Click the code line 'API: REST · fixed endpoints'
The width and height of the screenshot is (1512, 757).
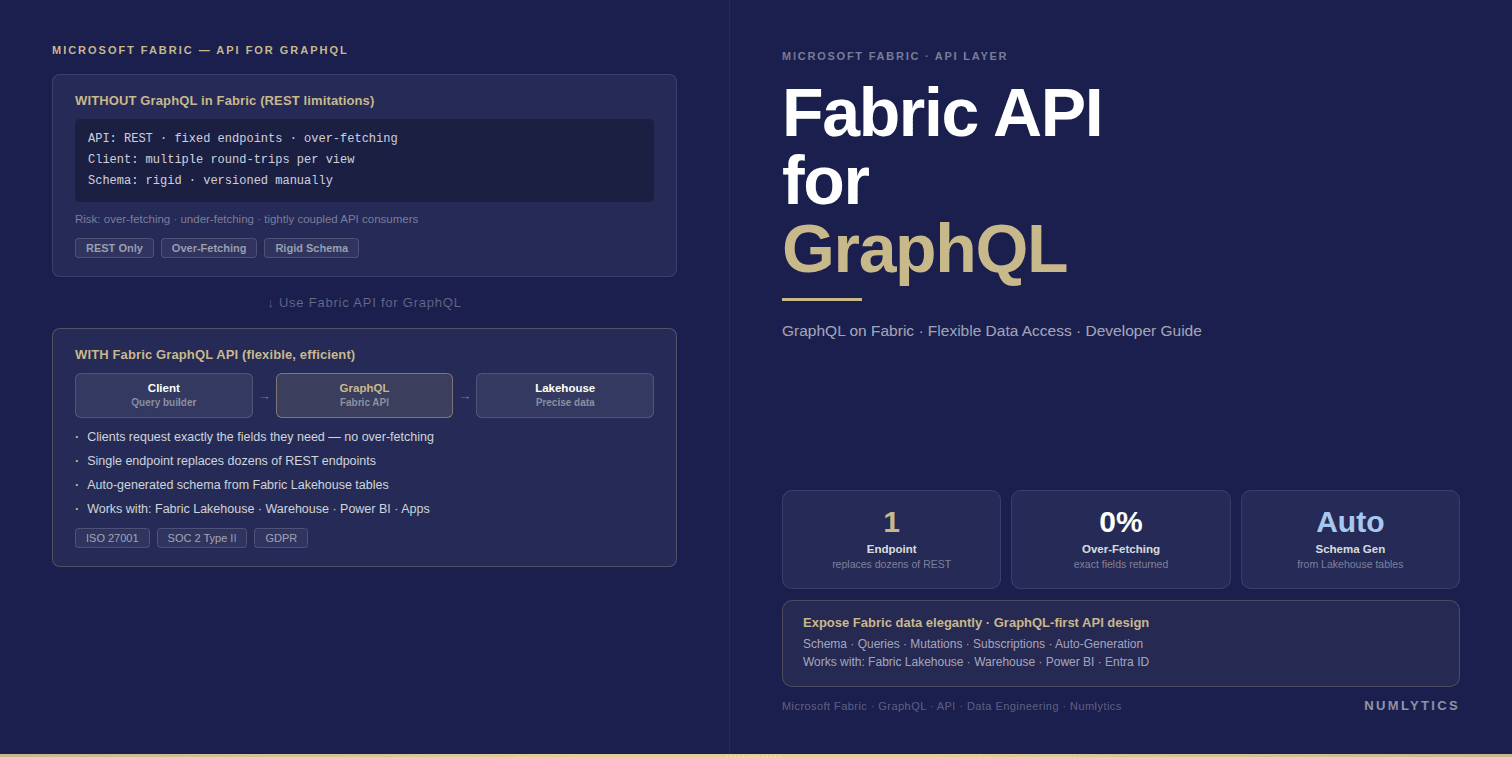tap(243, 138)
